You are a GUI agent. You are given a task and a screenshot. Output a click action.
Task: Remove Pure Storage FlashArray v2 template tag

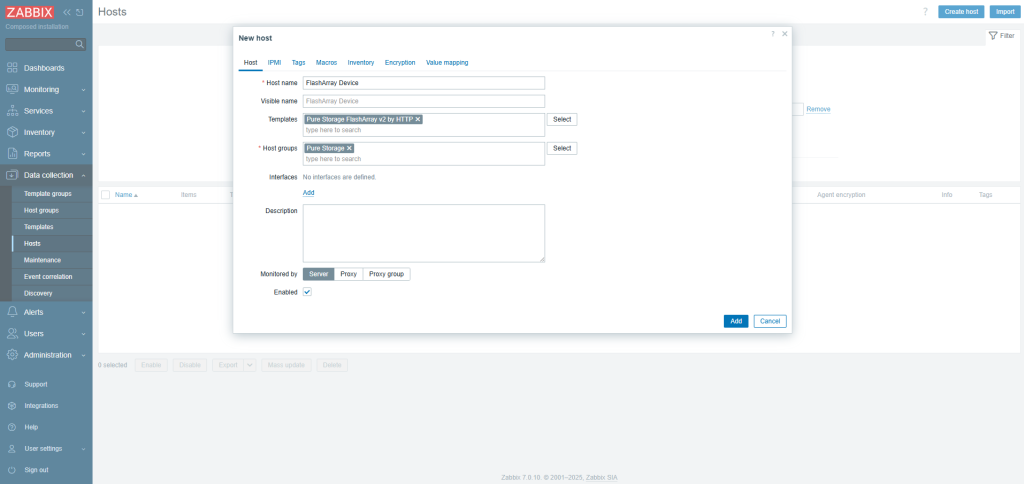[418, 120]
